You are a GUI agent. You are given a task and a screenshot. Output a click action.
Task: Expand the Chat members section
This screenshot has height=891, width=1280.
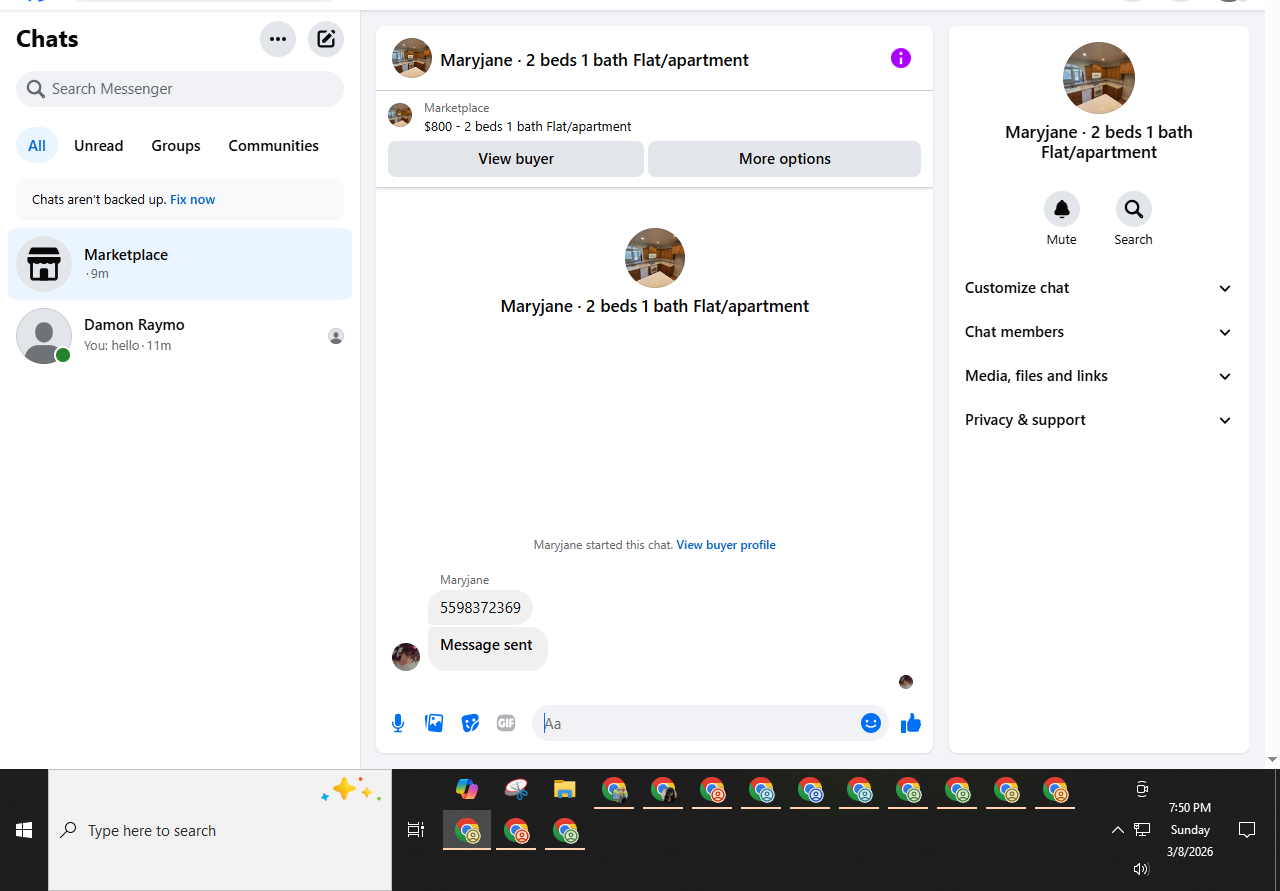click(x=1099, y=332)
